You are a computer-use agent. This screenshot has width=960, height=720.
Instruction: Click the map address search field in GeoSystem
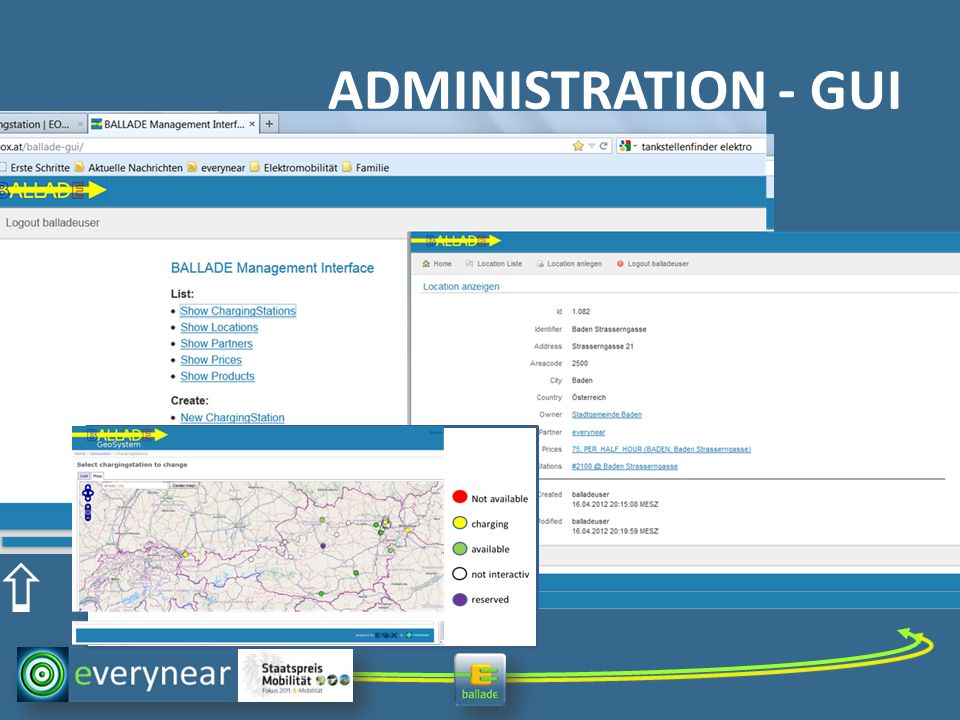[135, 486]
